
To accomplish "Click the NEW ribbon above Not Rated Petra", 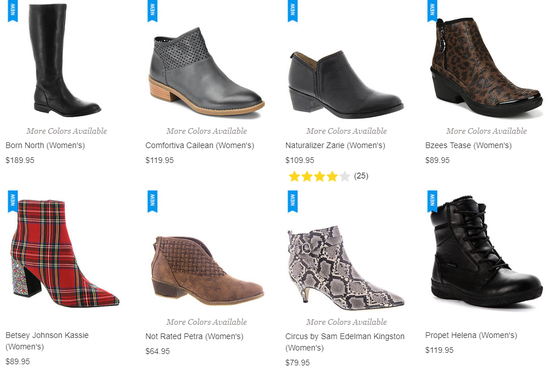I will coord(153,201).
